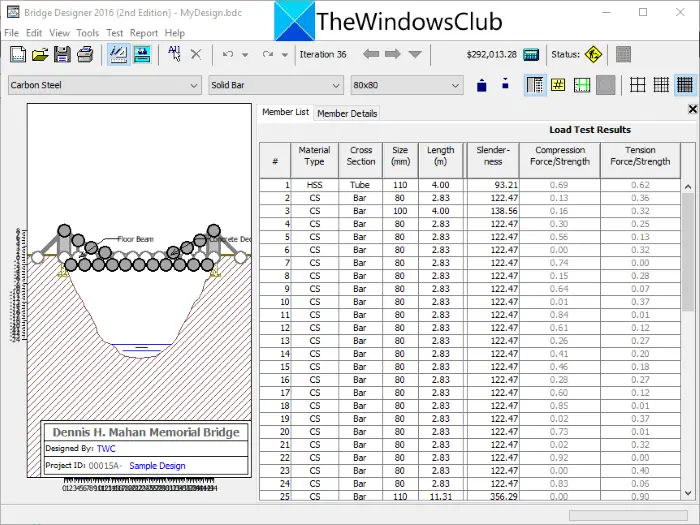The image size is (700, 525).
Task: Open the iteration list down arrow
Action: click(x=415, y=54)
